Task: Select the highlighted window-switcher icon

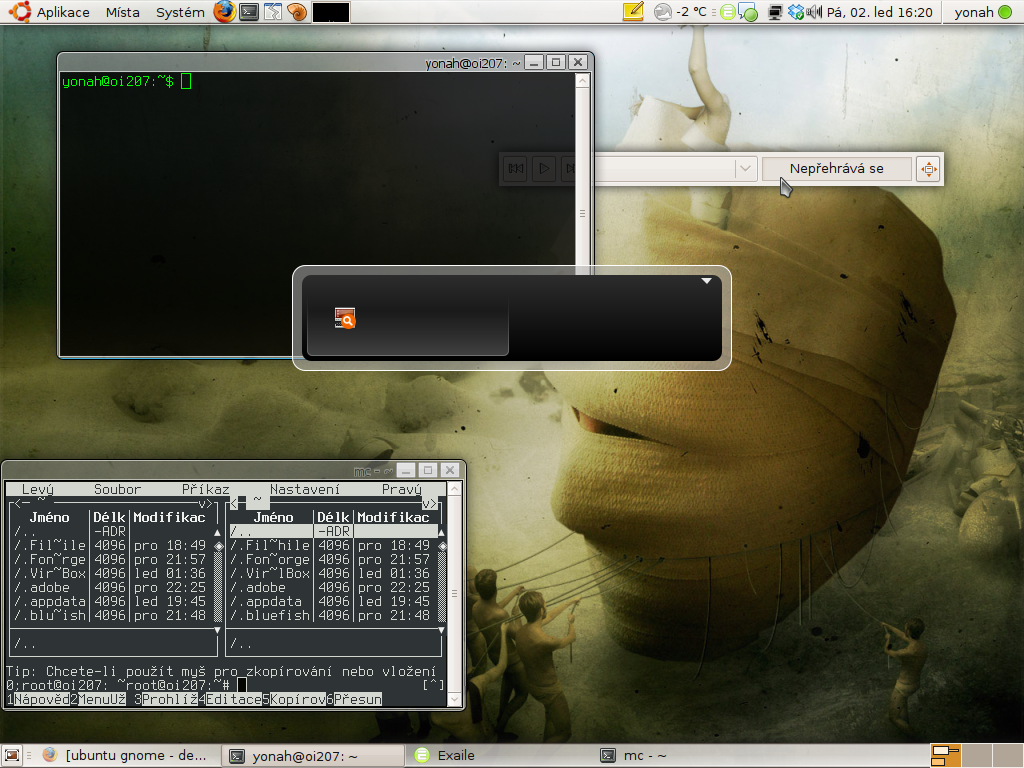Action: (345, 318)
